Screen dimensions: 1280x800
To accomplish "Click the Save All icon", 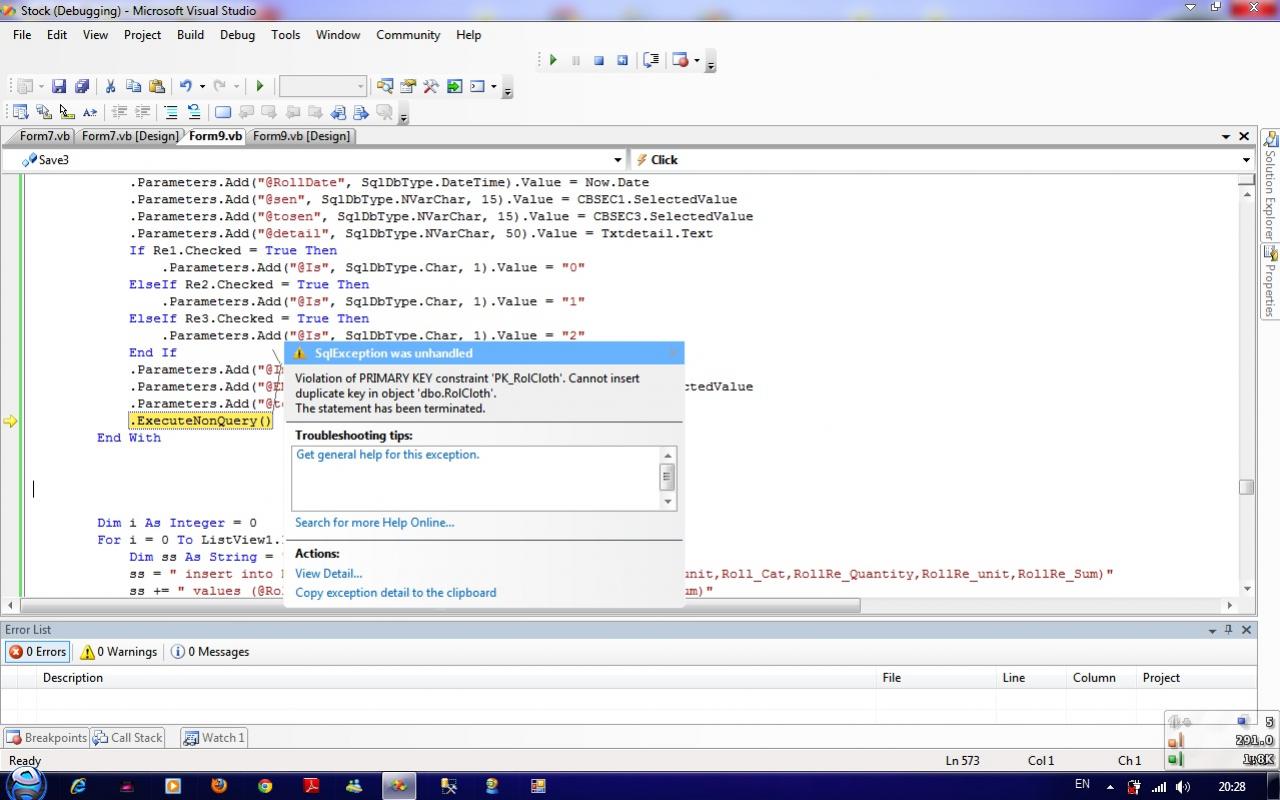I will tap(82, 87).
